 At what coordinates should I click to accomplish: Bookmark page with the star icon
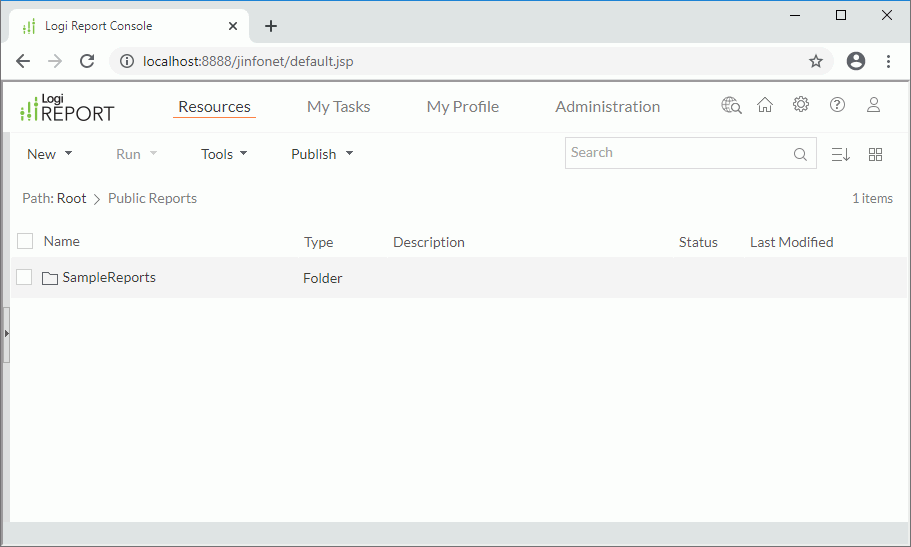pyautogui.click(x=816, y=61)
